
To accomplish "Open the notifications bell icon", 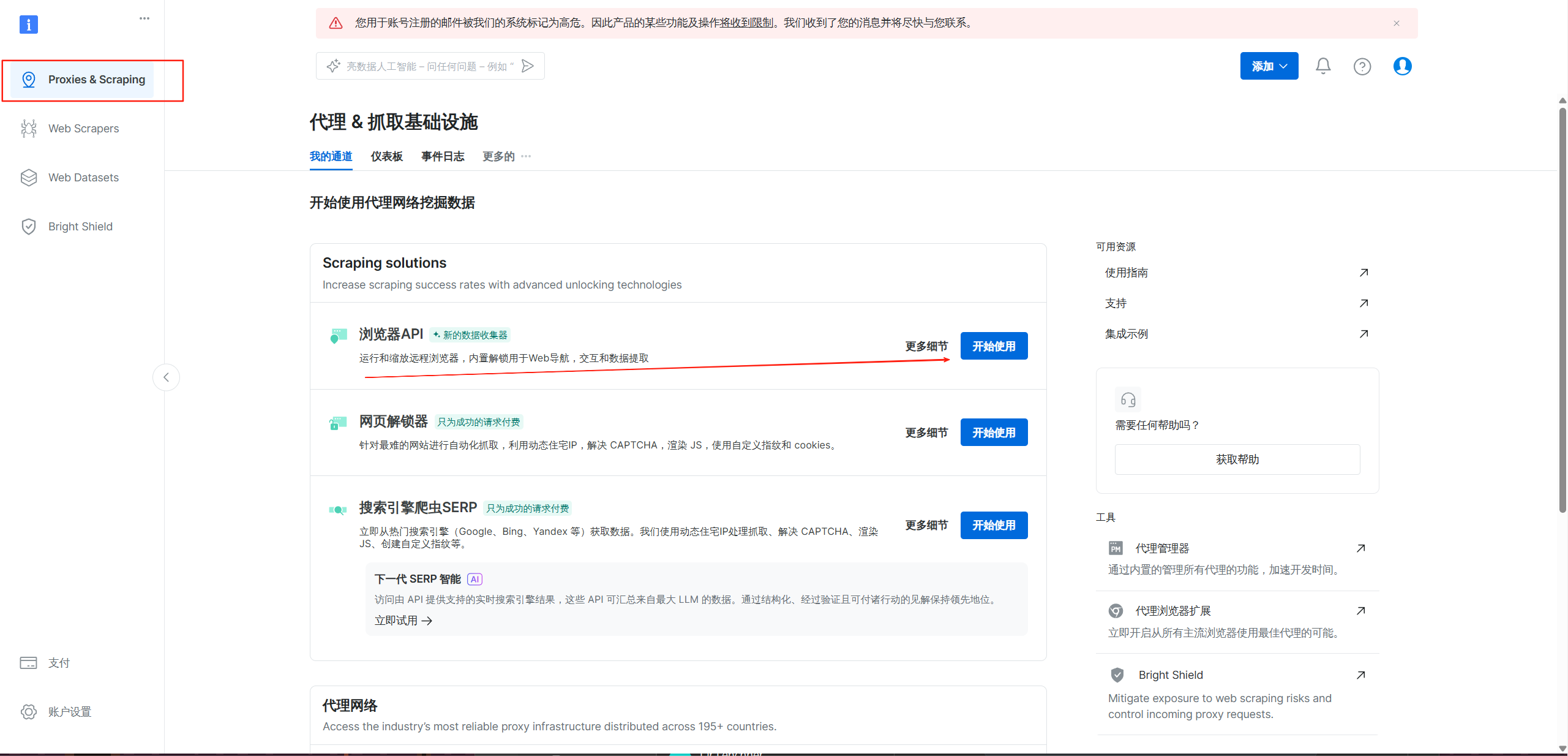I will 1322,66.
